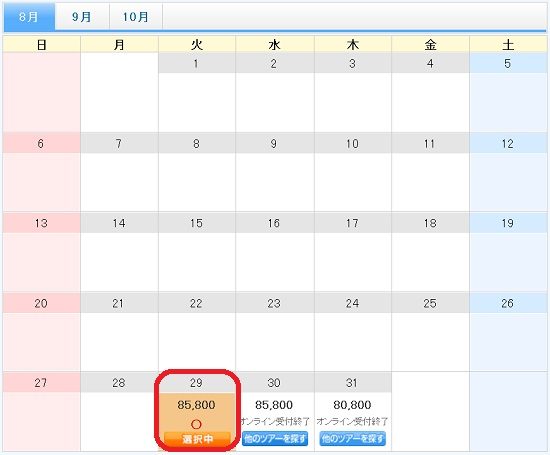Viewport: 550px width, 455px height.
Task: Click the Saturday date cell 26
Action: (x=508, y=332)
